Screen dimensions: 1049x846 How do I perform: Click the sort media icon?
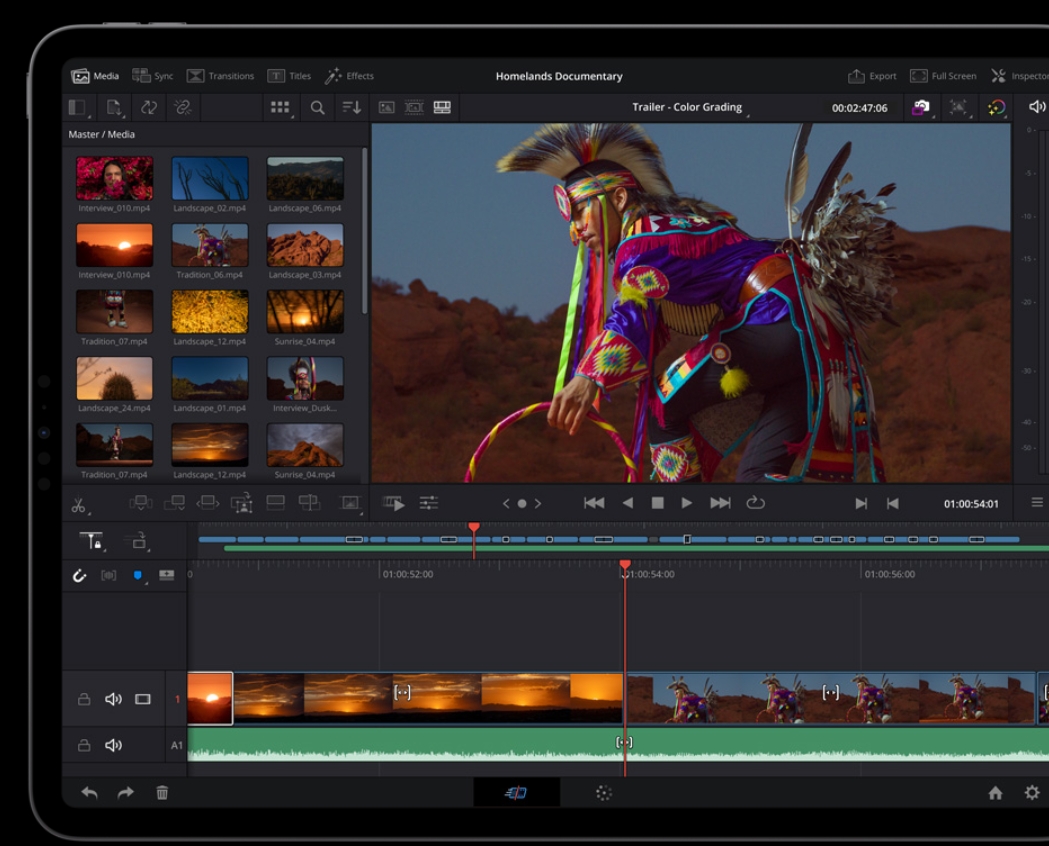tap(352, 108)
